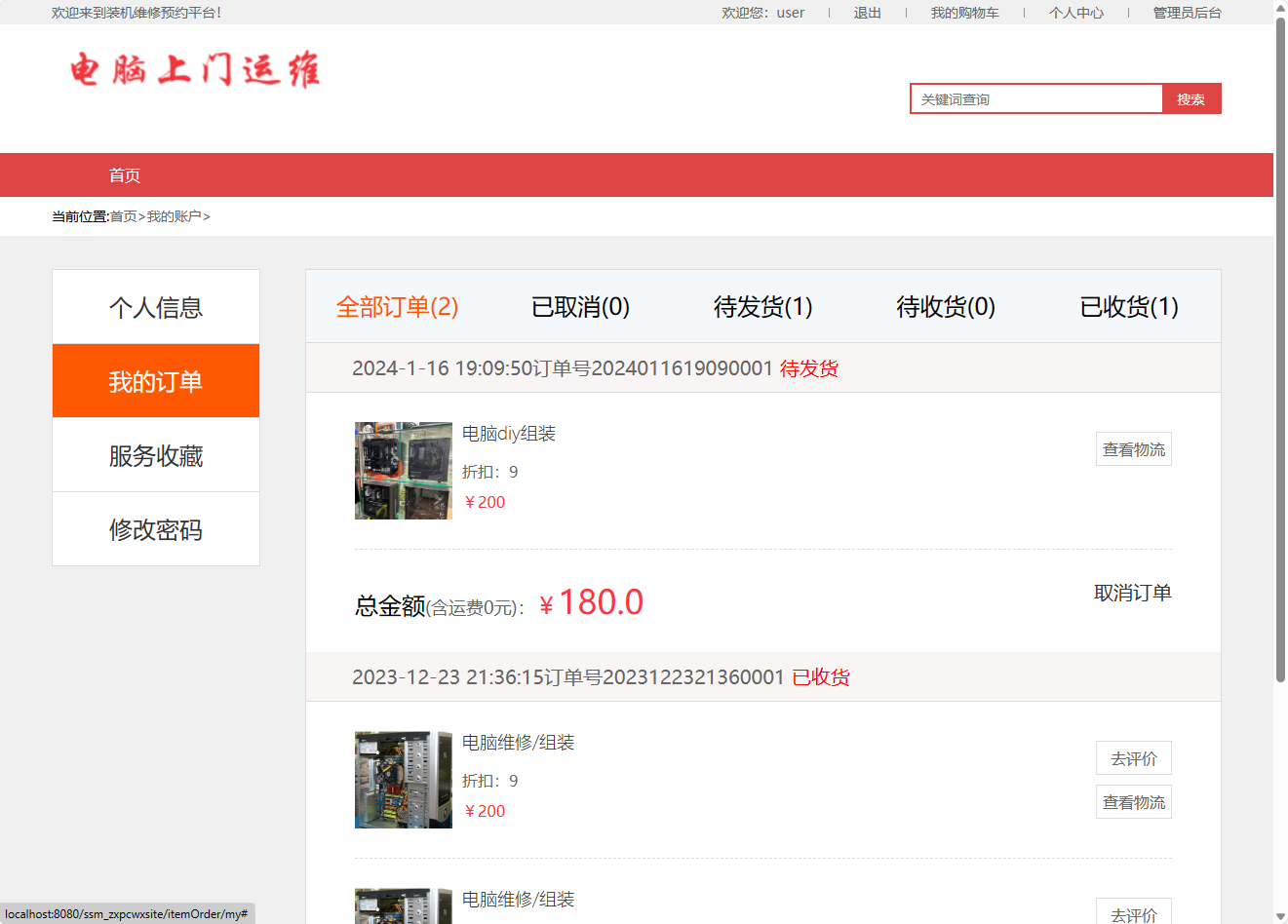Enter 管理员后台 admin area
Viewport: 1288px width, 924px height.
[1186, 13]
